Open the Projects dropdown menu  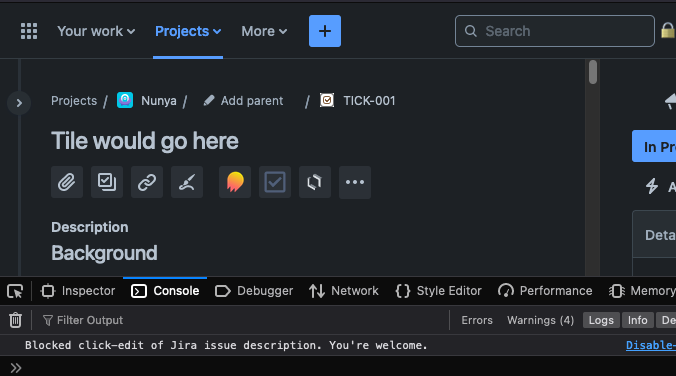[188, 31]
